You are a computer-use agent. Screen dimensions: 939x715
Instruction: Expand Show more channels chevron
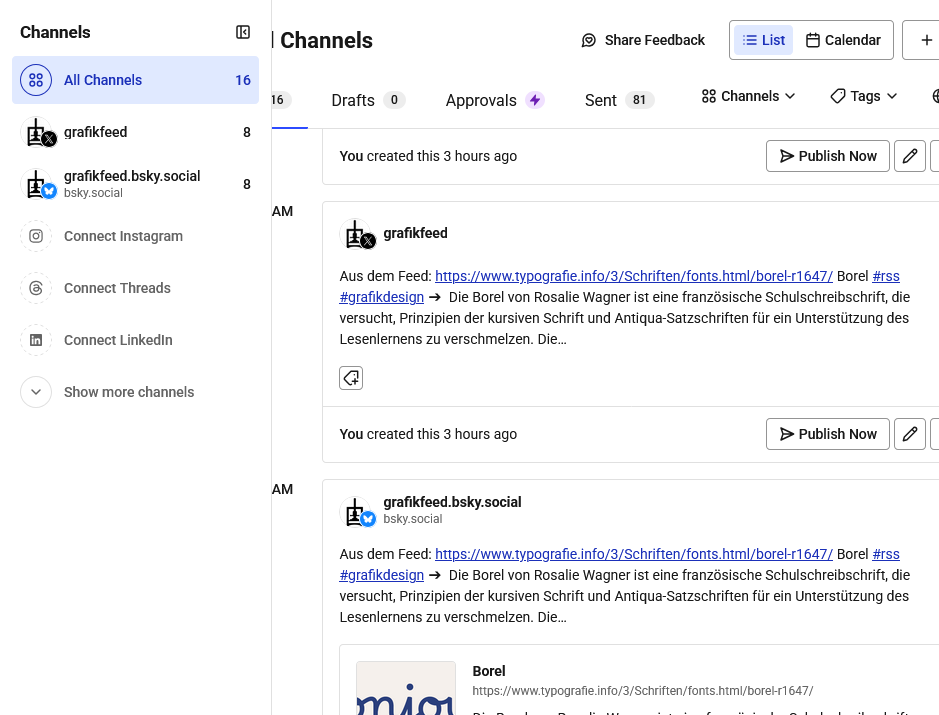point(36,392)
